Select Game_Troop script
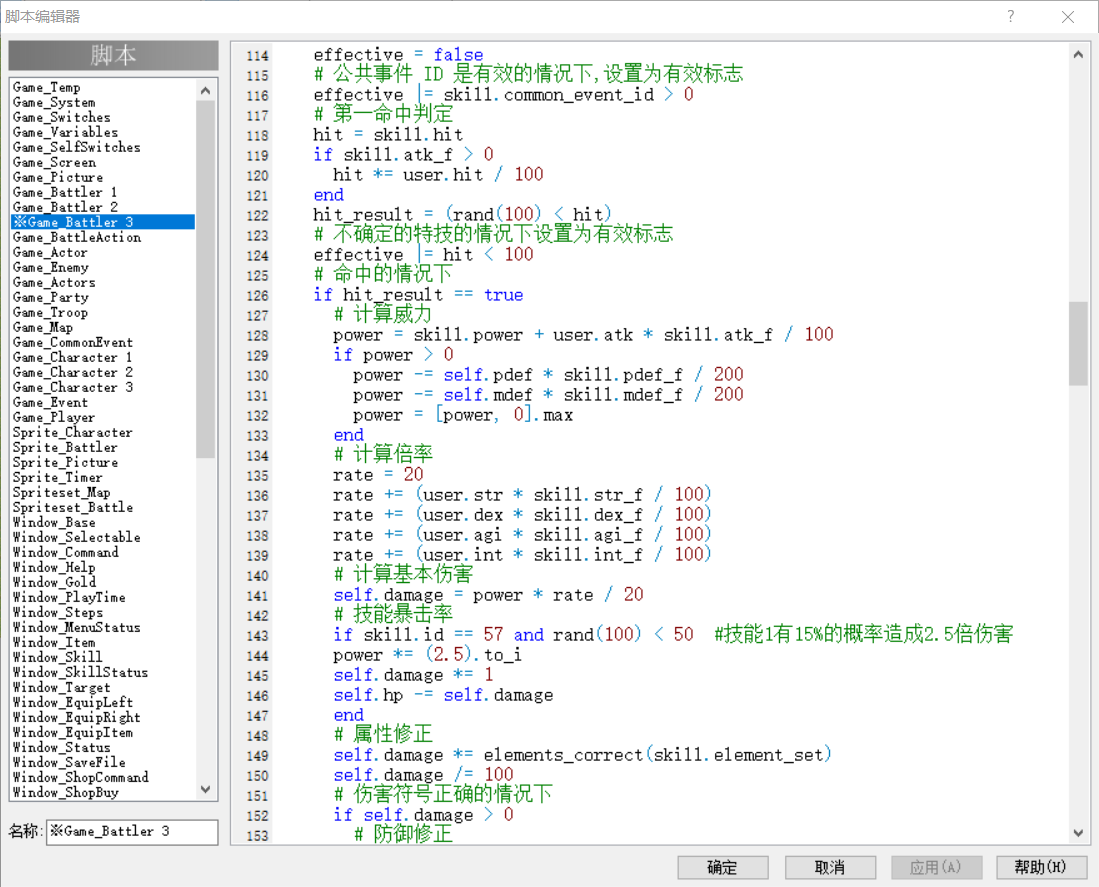The height and width of the screenshot is (887, 1099). pos(103,312)
